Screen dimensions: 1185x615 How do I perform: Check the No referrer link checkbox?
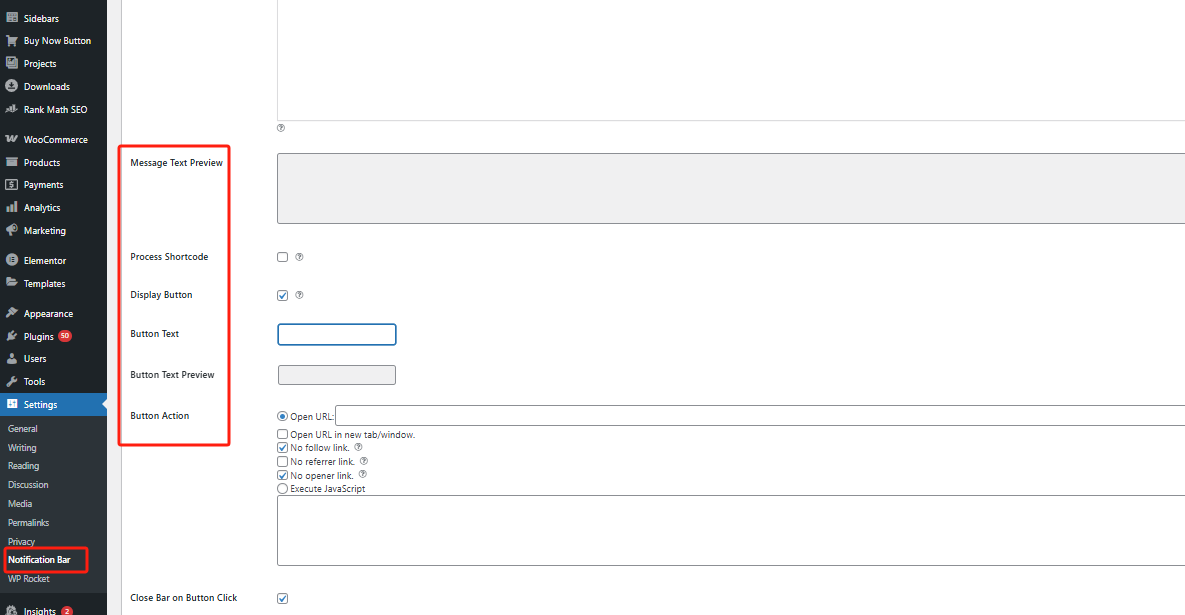click(283, 462)
